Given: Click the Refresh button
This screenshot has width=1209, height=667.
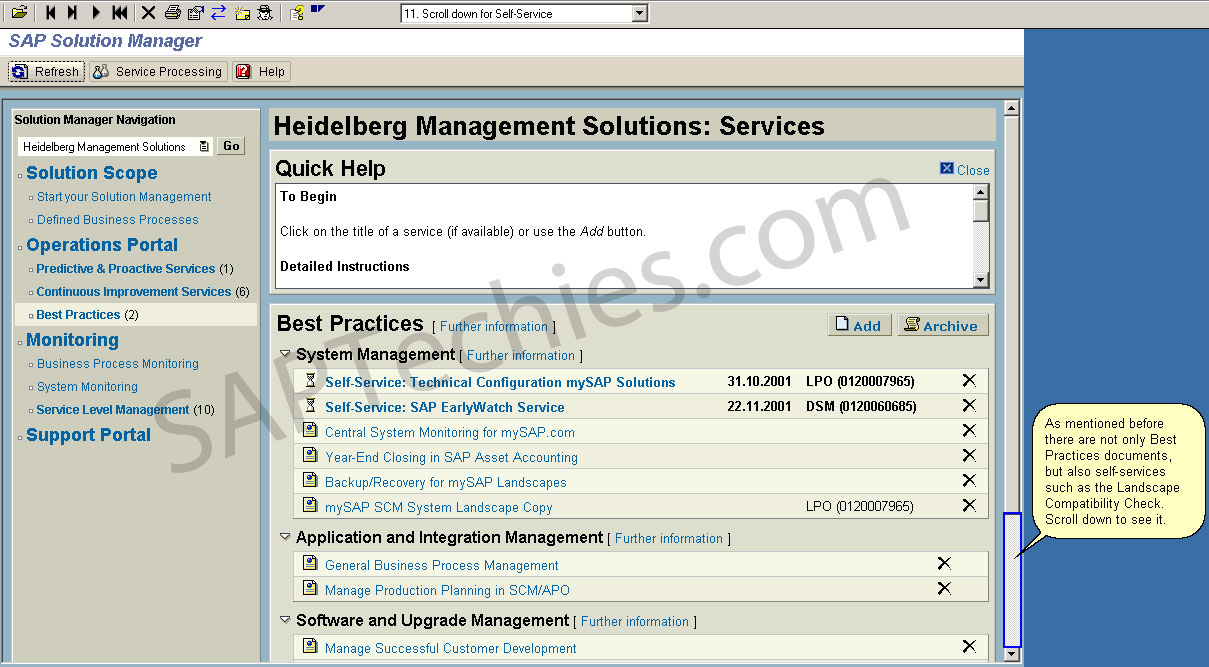Looking at the screenshot, I should pyautogui.click(x=46, y=72).
